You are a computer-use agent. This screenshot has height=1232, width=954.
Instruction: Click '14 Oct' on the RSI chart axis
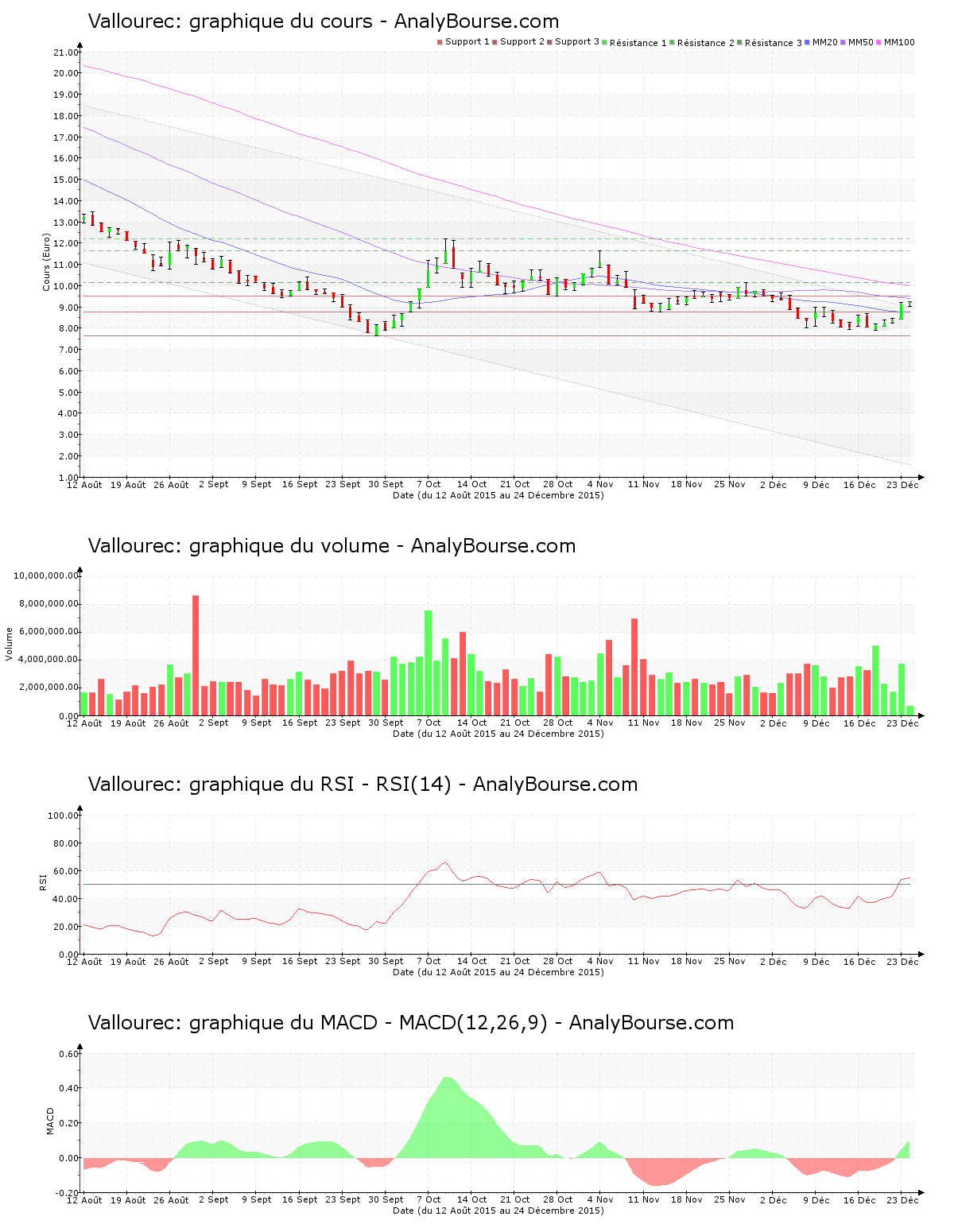pos(471,962)
